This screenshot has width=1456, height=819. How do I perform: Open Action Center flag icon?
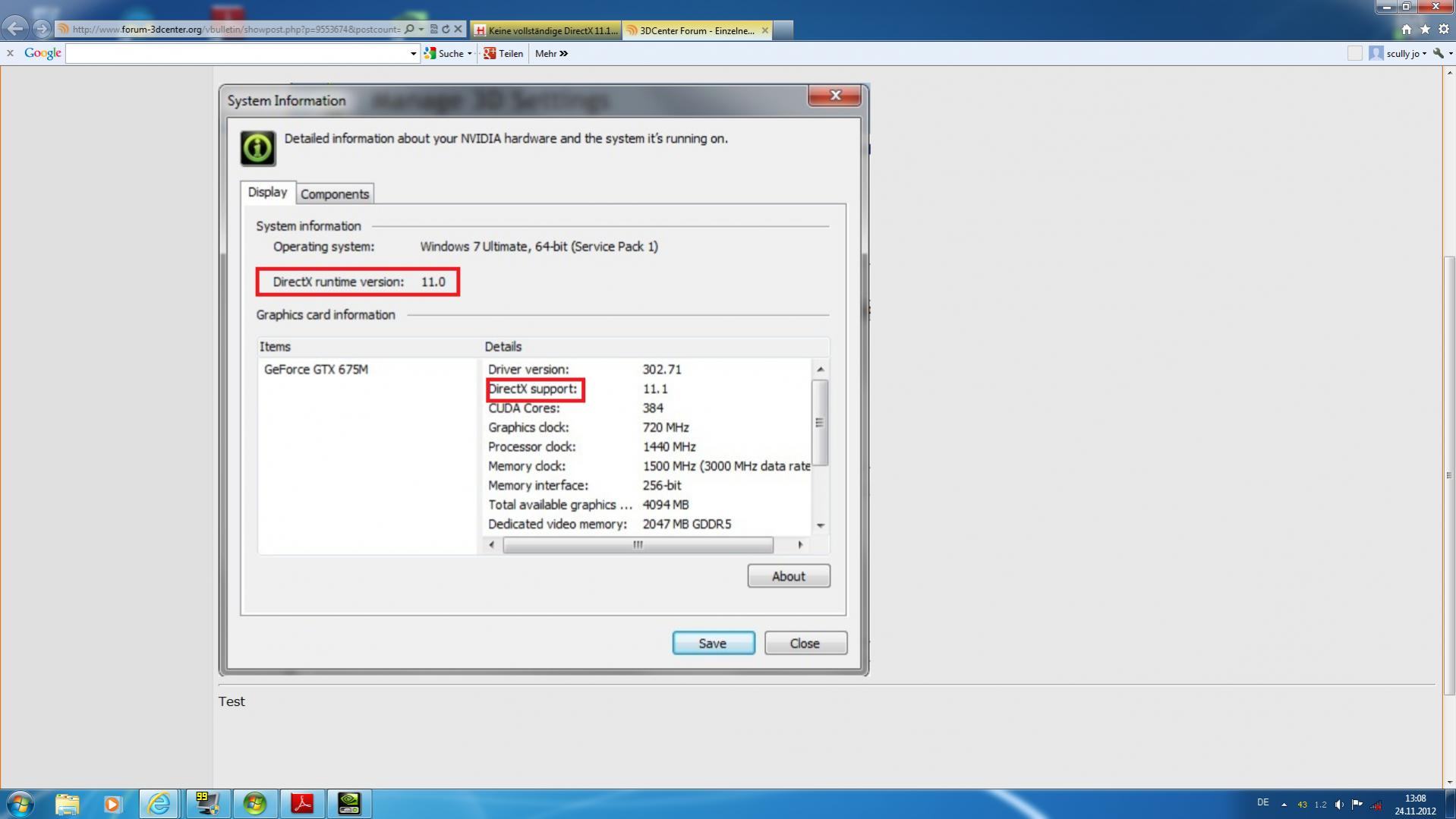[1357, 805]
